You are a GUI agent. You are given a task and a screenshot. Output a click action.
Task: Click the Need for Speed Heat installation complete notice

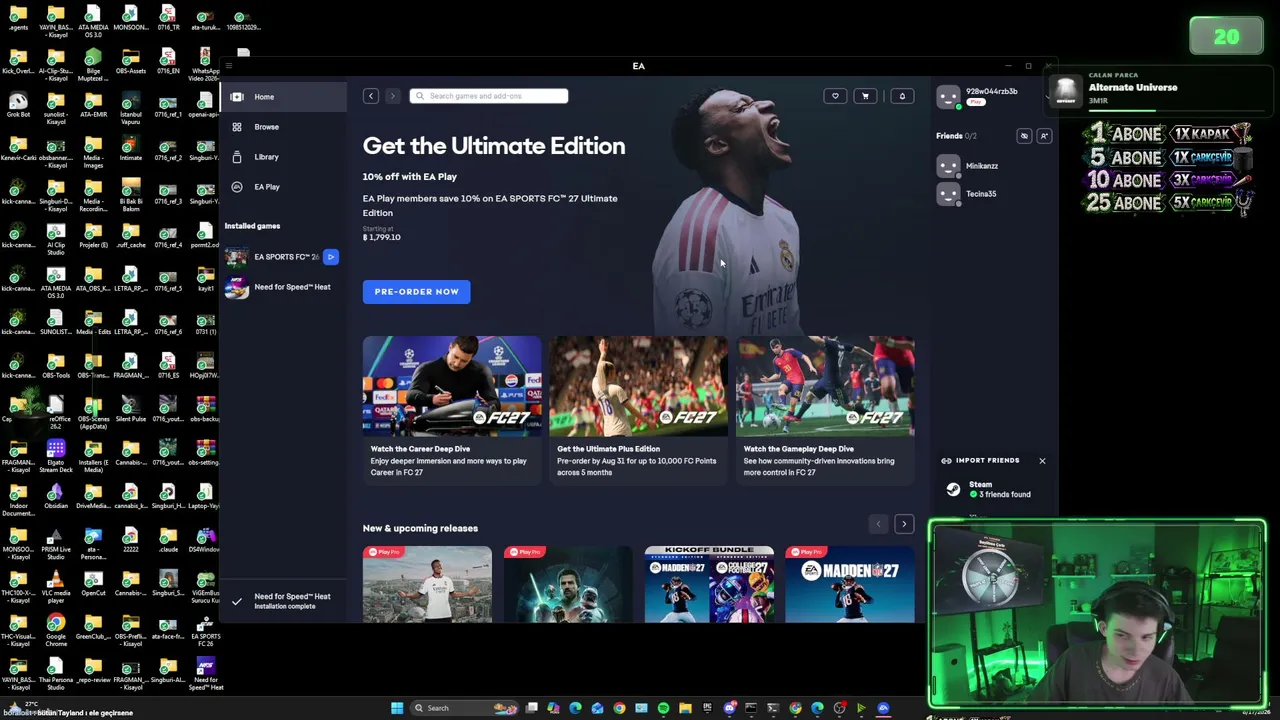pos(283,601)
